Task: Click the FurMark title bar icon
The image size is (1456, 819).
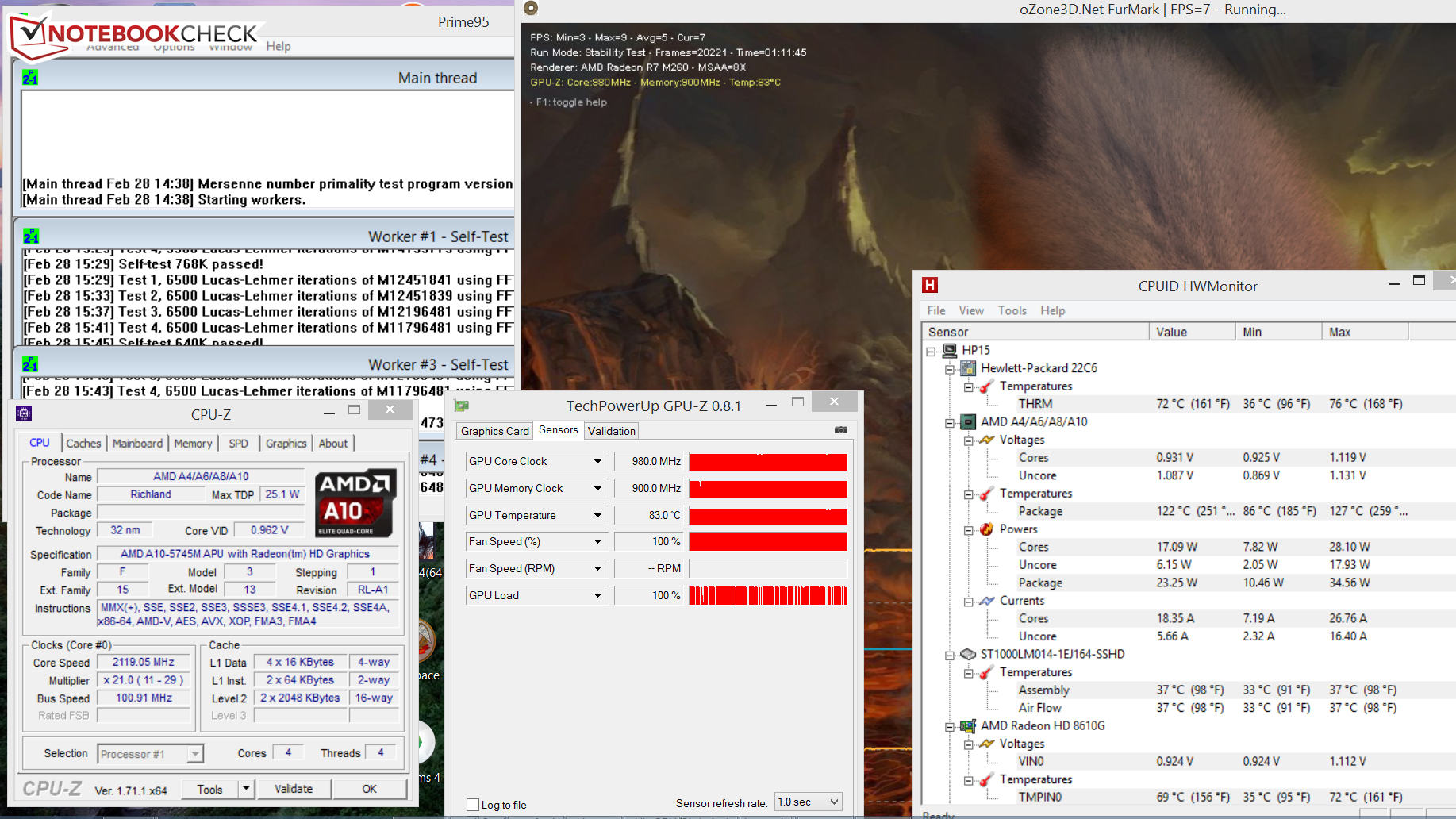Action: point(531,9)
